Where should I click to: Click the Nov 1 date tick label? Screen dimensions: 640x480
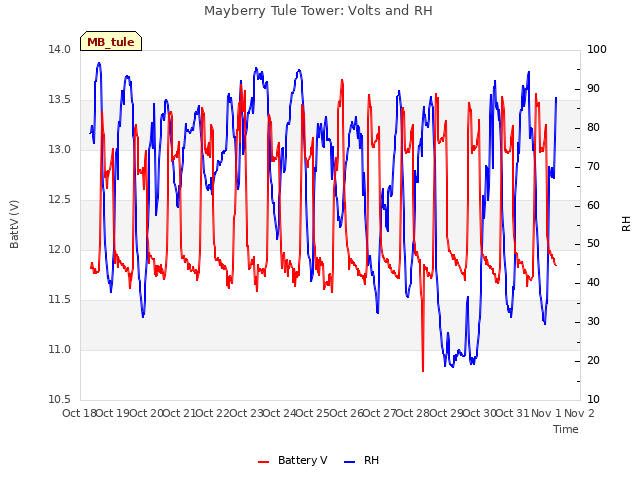pos(546,413)
